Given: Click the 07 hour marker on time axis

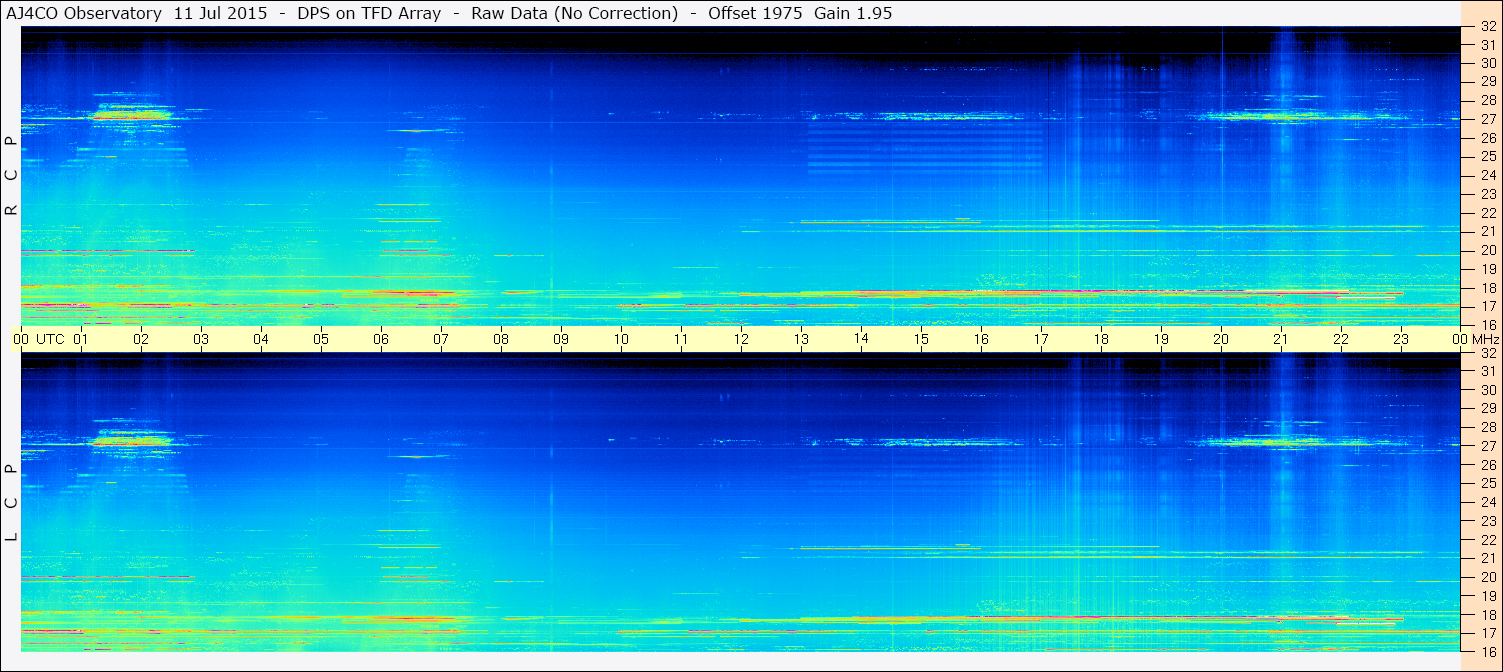Looking at the screenshot, I should coord(441,339).
